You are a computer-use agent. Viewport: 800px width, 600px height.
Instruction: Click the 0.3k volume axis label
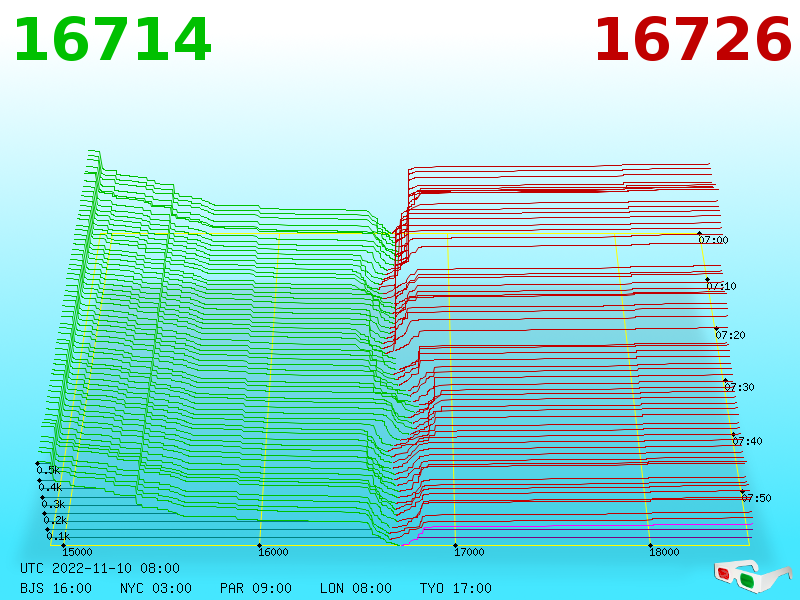[53, 505]
